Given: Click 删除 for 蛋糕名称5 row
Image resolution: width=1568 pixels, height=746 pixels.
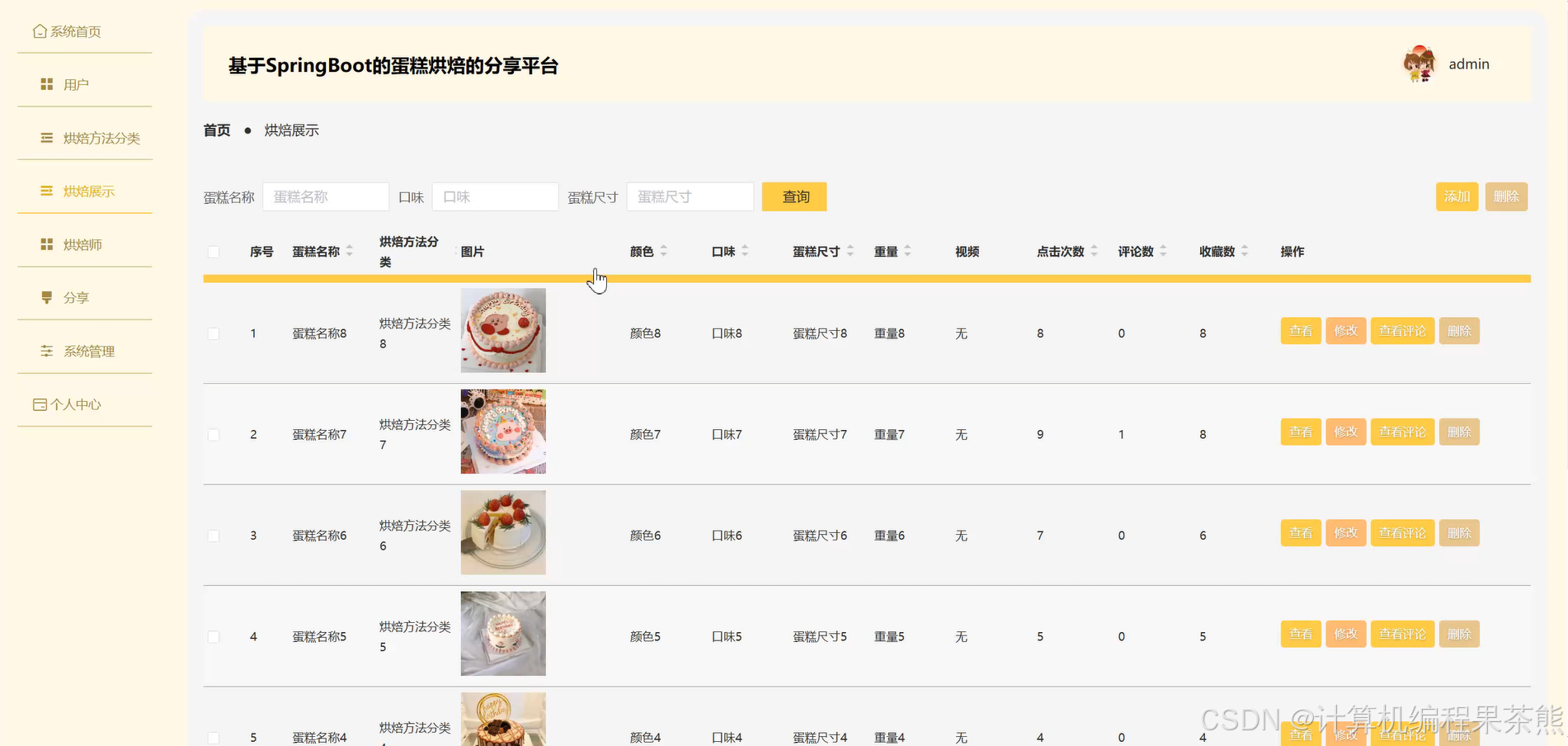Looking at the screenshot, I should pyautogui.click(x=1459, y=634).
